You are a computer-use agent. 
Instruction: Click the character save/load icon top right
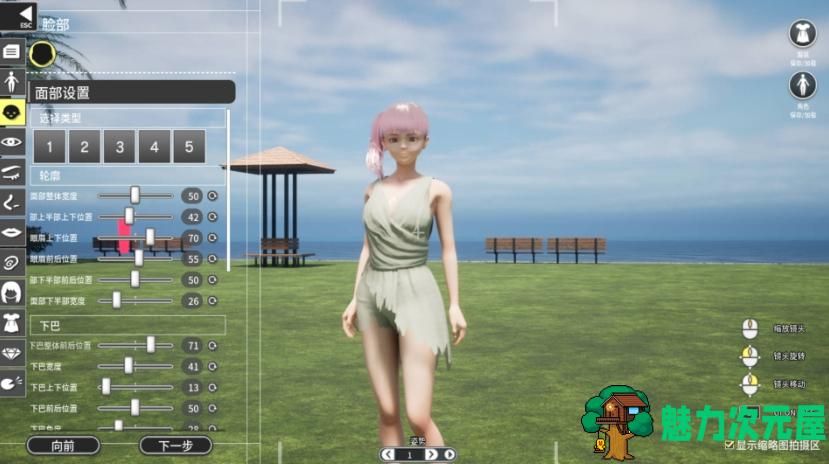pos(803,85)
